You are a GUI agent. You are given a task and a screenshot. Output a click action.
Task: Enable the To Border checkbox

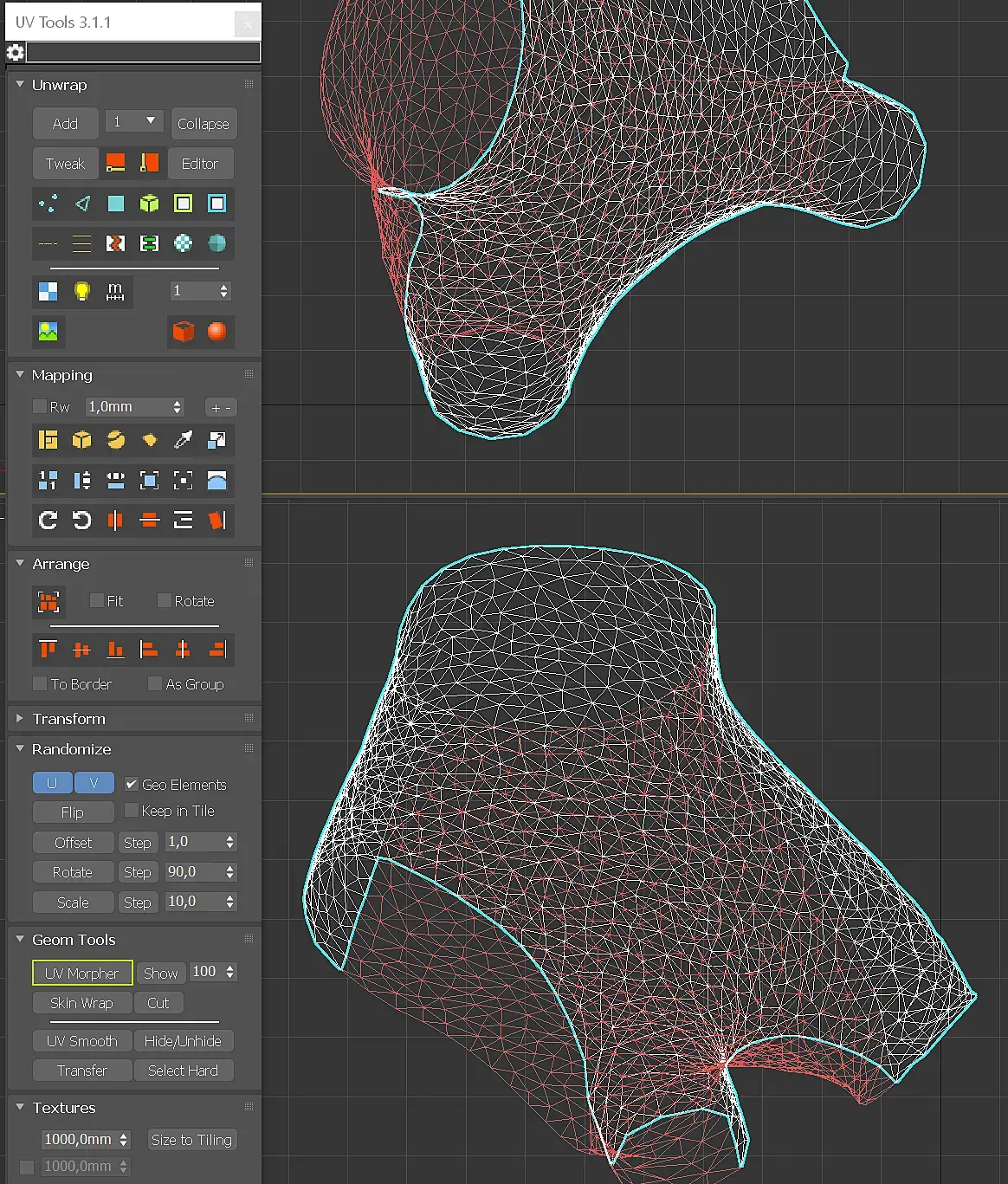[40, 683]
